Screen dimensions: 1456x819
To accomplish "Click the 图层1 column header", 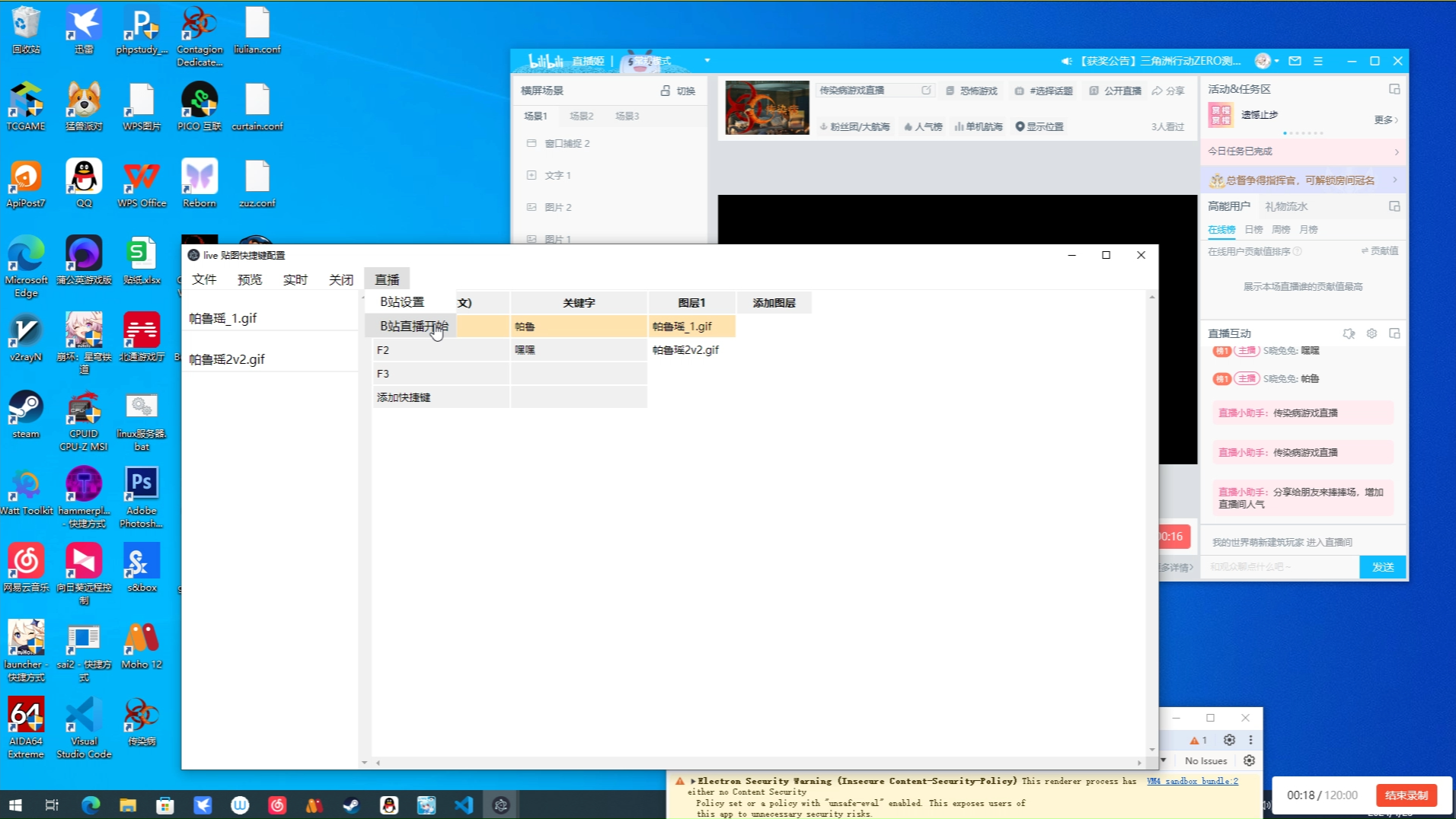I will click(691, 303).
